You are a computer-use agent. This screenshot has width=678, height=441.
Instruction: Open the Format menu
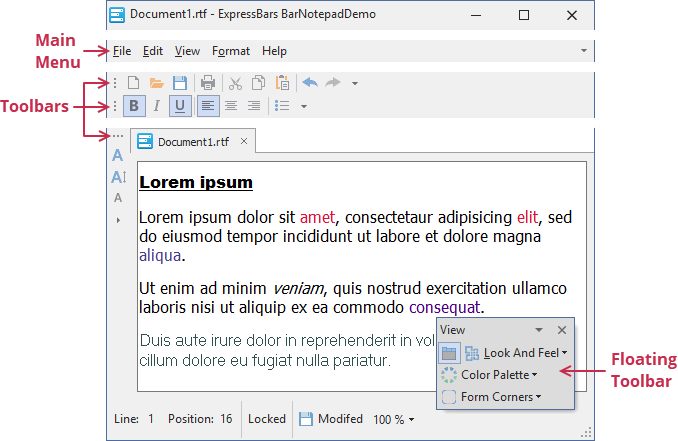pos(231,51)
